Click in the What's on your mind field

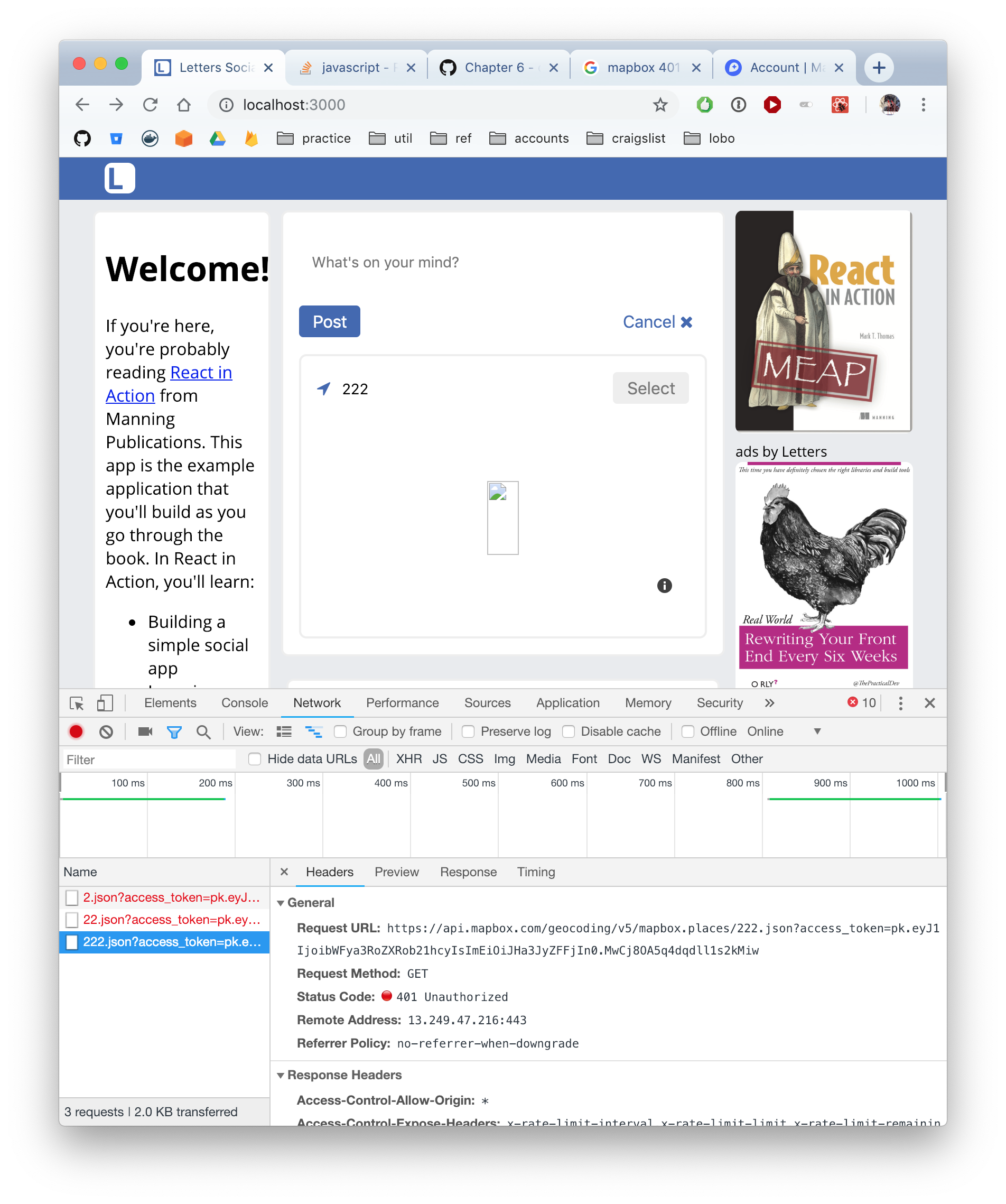pos(502,263)
